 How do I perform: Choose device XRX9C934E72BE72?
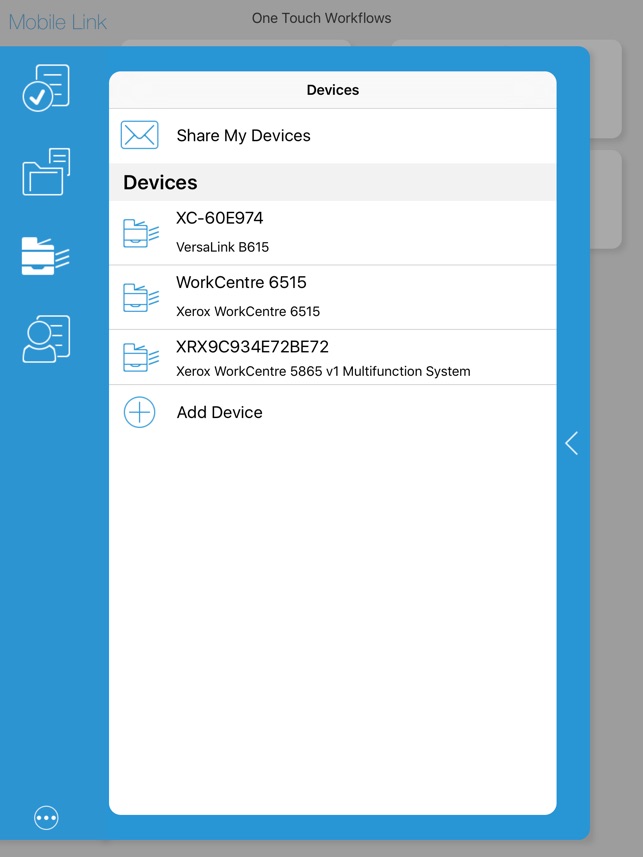pos(252,347)
